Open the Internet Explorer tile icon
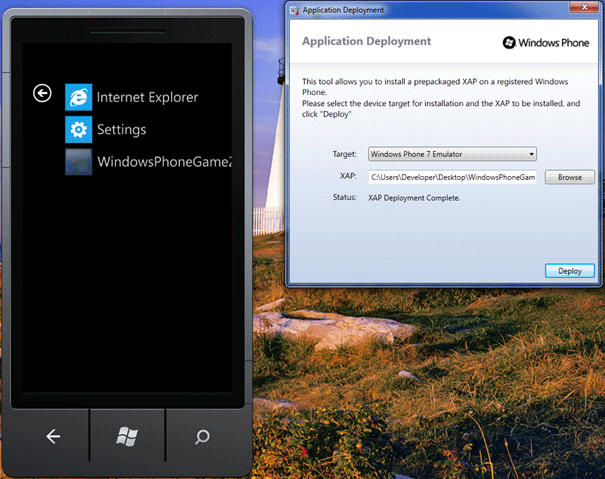This screenshot has width=605, height=479. (x=78, y=97)
